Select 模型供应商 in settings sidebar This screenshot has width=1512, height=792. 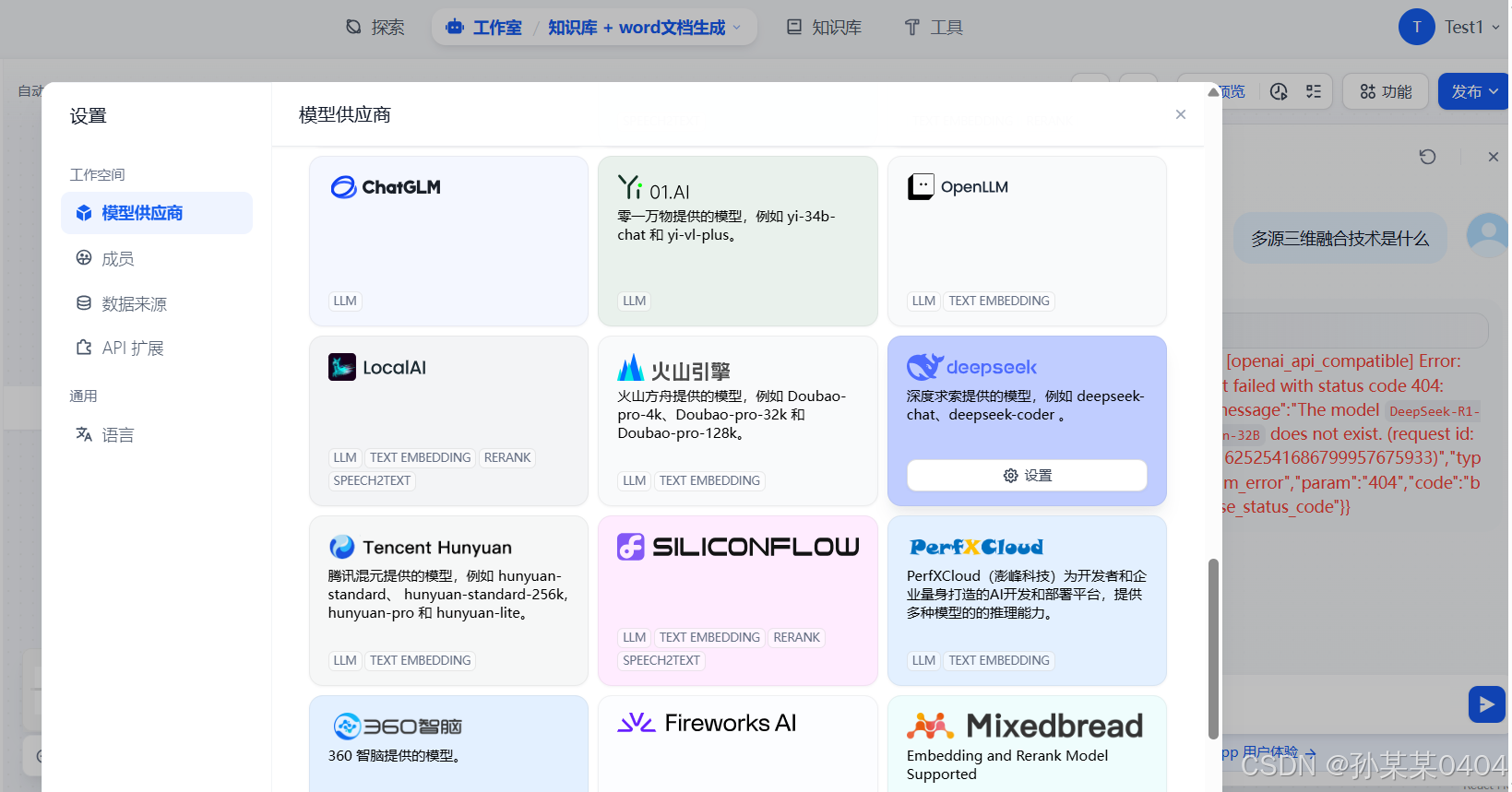click(x=157, y=213)
